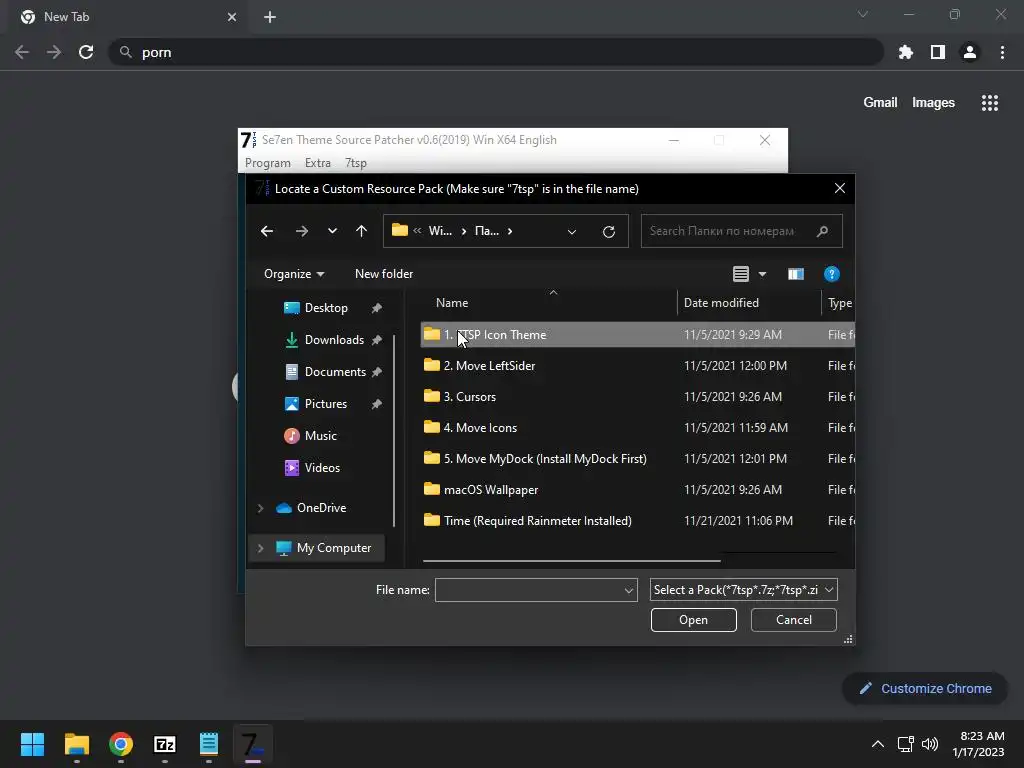Click pin icon next to Documents
Viewport: 1024px width, 768px height.
point(377,372)
